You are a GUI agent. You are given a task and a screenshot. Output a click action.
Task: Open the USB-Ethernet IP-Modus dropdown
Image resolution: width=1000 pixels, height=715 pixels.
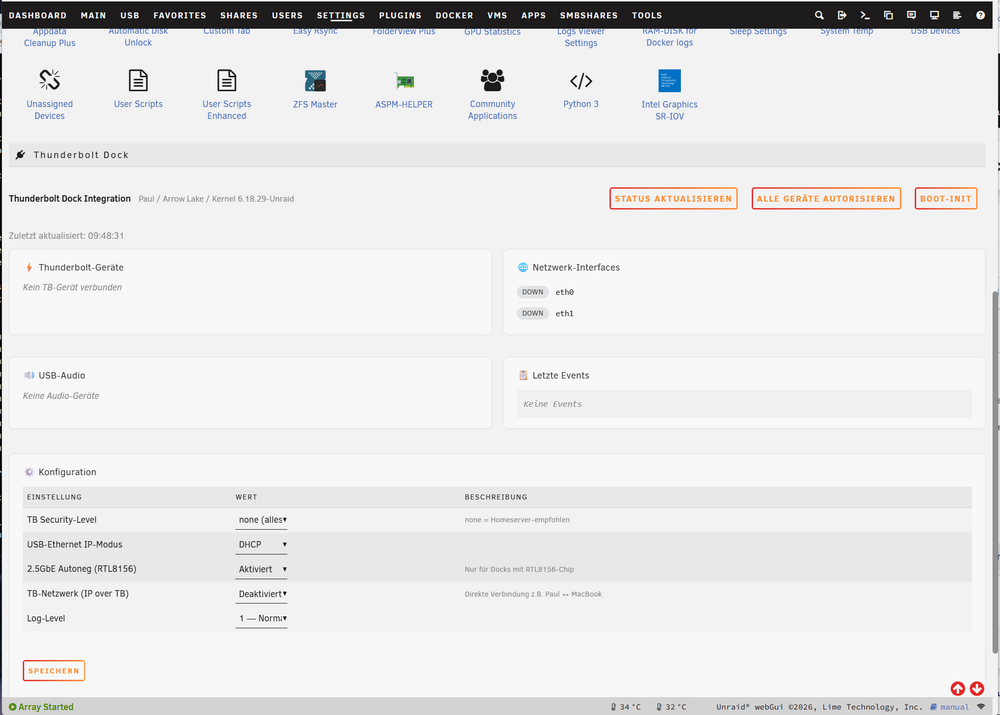(261, 545)
